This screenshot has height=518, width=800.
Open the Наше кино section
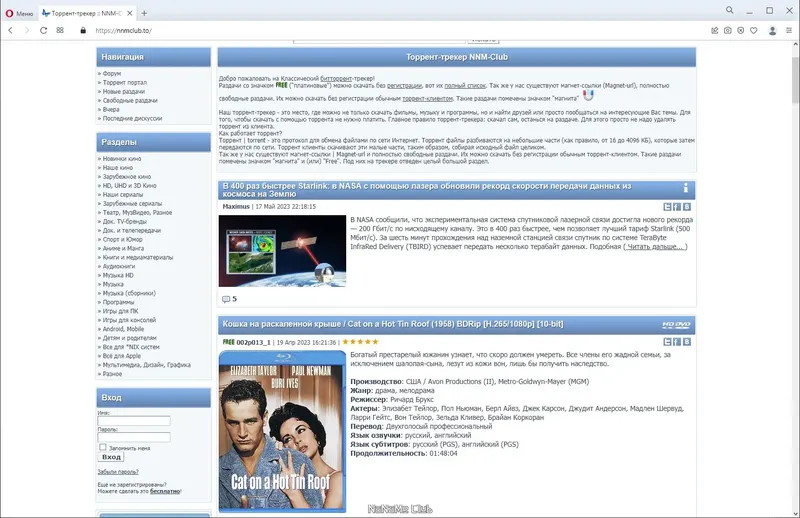[117, 167]
